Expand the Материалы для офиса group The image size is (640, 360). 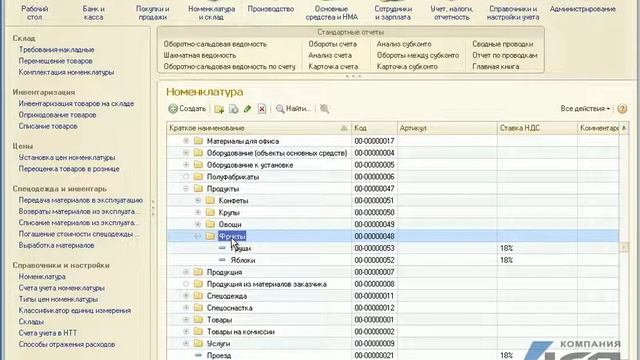click(x=186, y=141)
